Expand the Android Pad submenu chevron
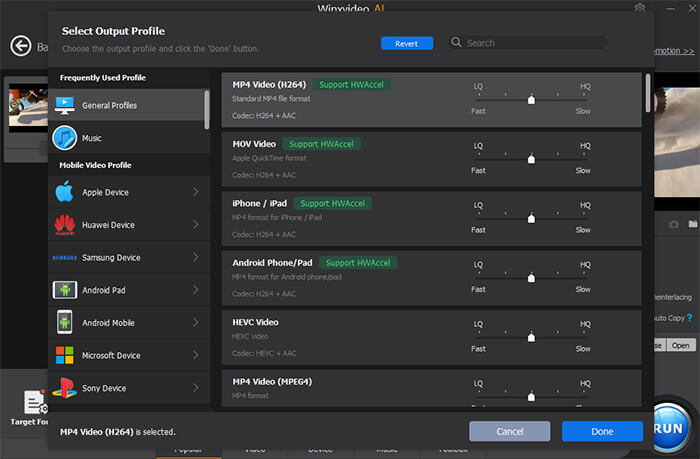700x459 pixels. coord(196,290)
